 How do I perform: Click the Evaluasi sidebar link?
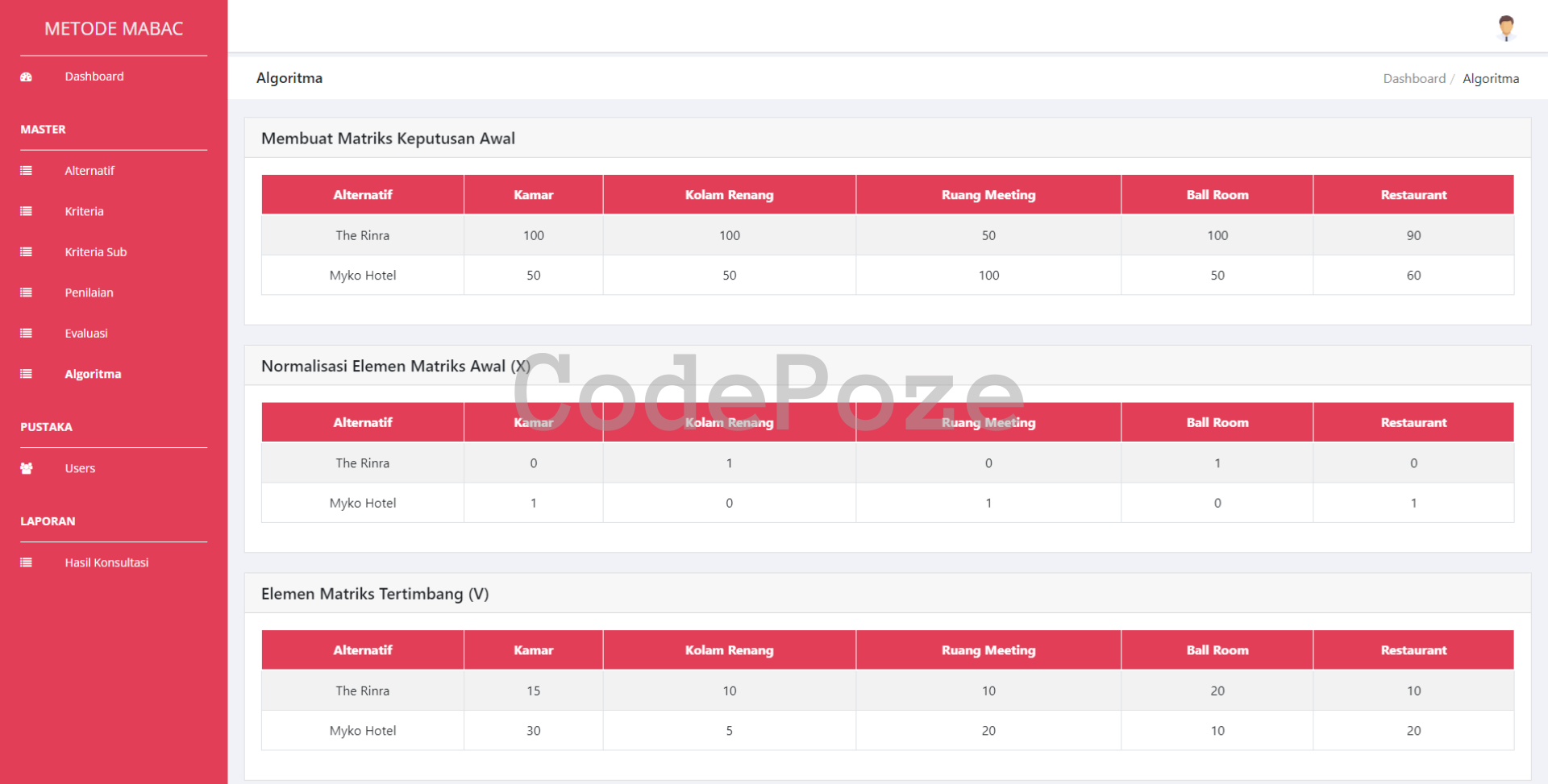tap(86, 334)
